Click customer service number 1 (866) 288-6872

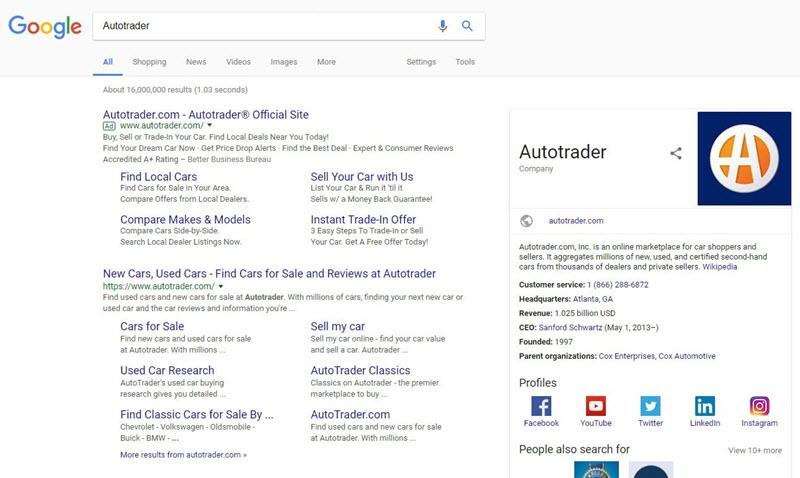618,285
